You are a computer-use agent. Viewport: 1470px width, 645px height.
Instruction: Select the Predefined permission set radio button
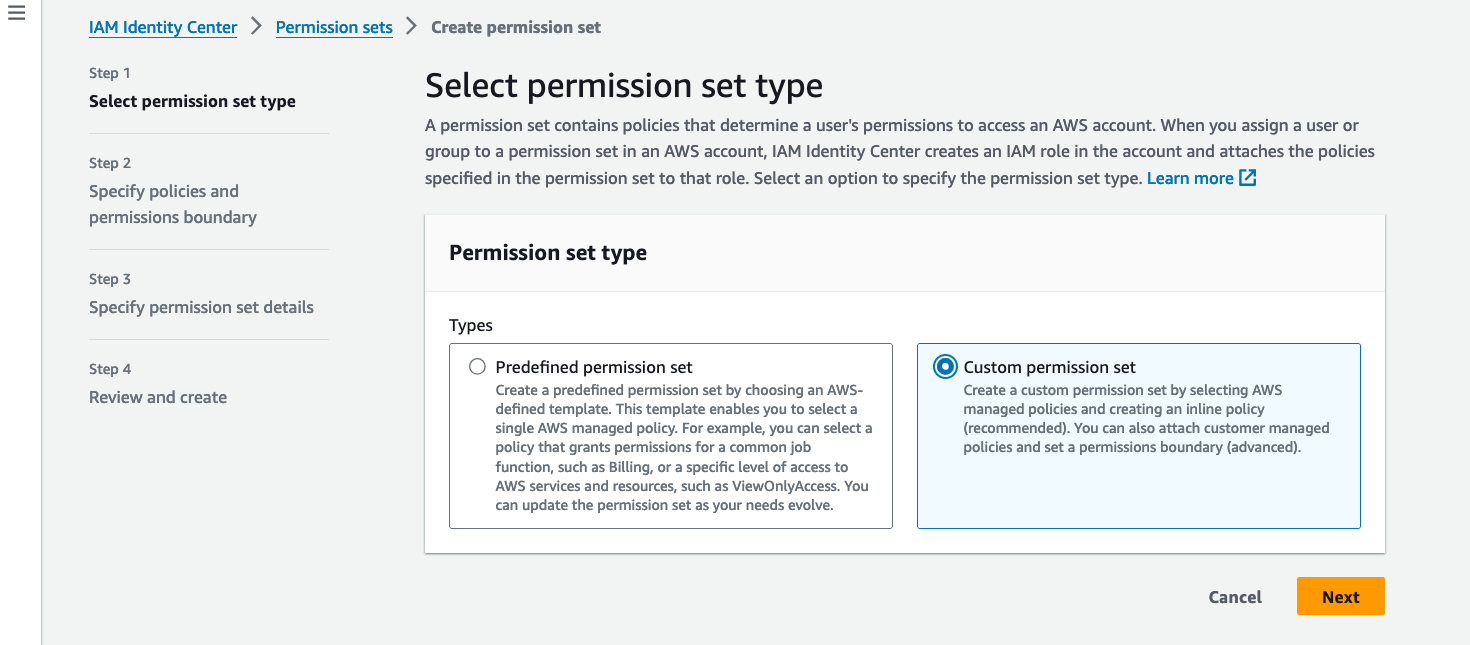[477, 367]
